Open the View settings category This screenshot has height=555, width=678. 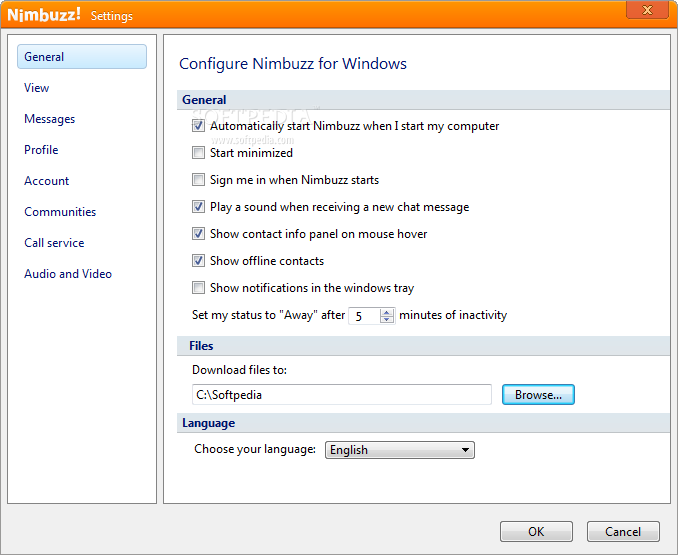(36, 88)
